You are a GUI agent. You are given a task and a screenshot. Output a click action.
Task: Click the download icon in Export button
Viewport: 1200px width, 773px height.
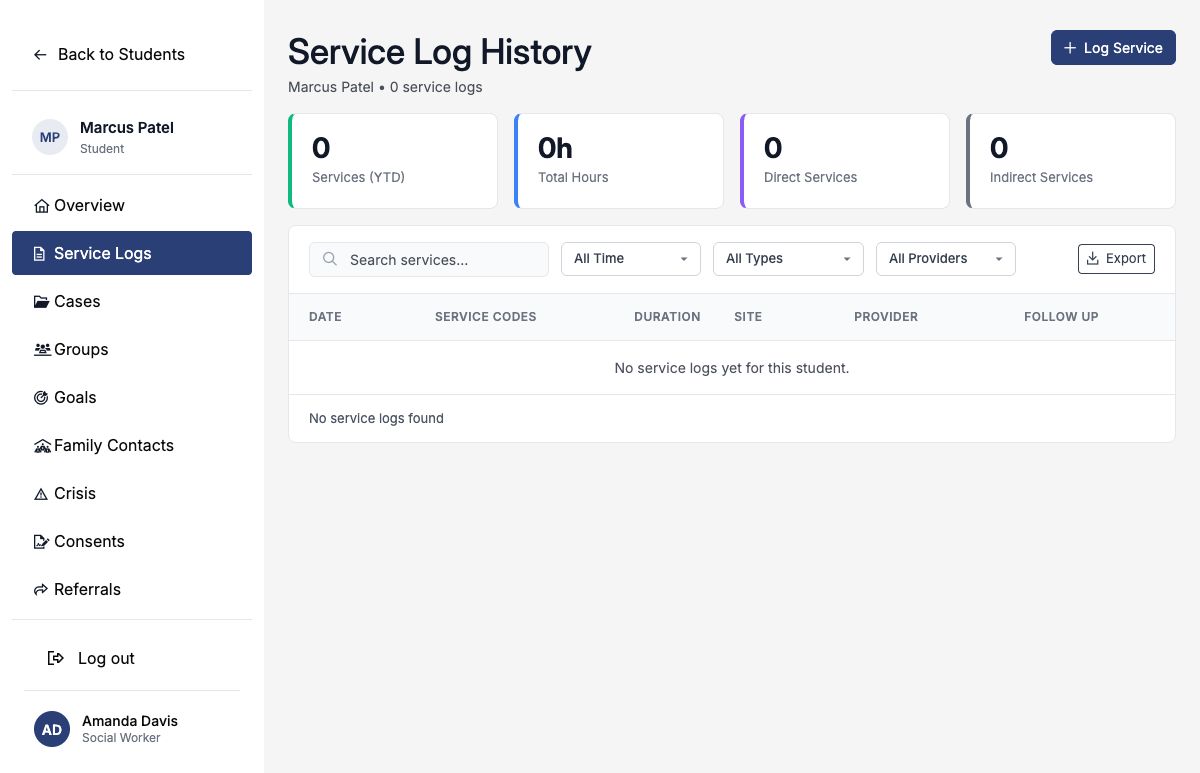(x=1092, y=259)
